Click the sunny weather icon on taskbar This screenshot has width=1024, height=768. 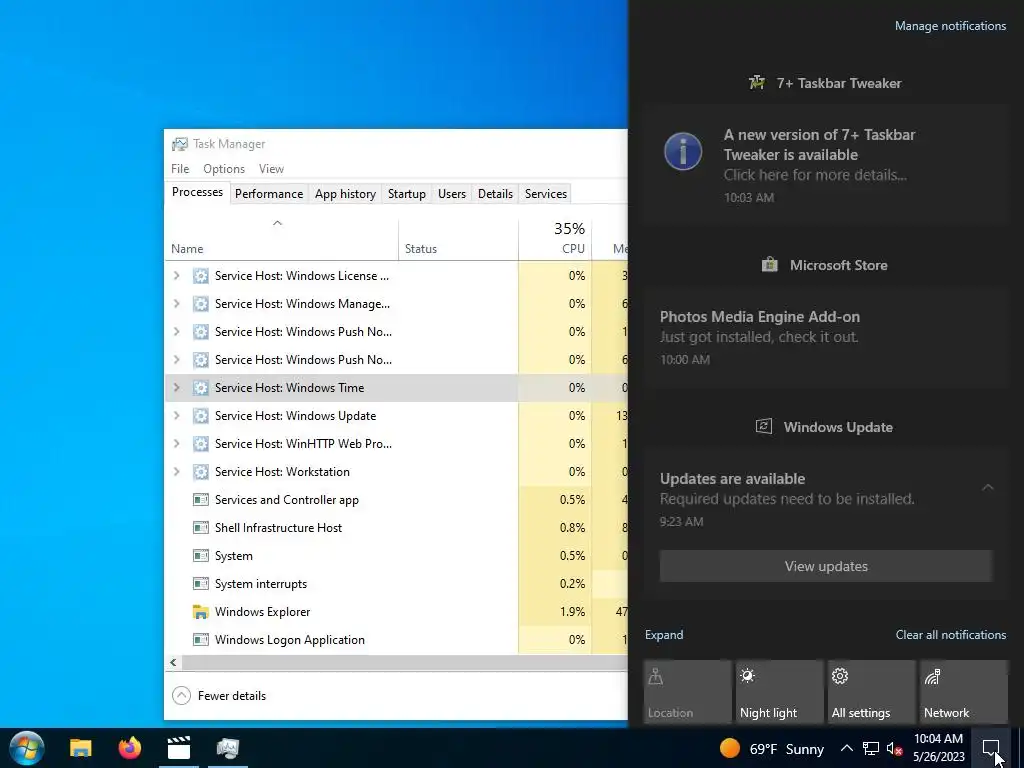pos(729,748)
